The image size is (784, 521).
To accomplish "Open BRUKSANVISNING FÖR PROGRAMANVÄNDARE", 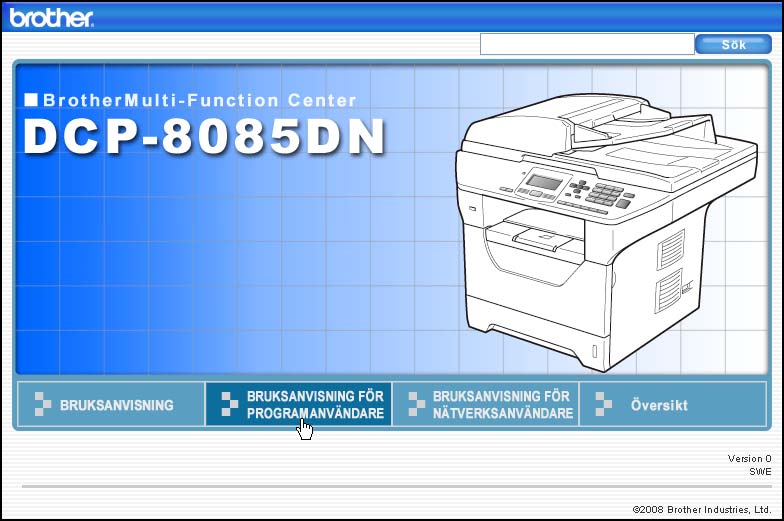I will (x=298, y=404).
